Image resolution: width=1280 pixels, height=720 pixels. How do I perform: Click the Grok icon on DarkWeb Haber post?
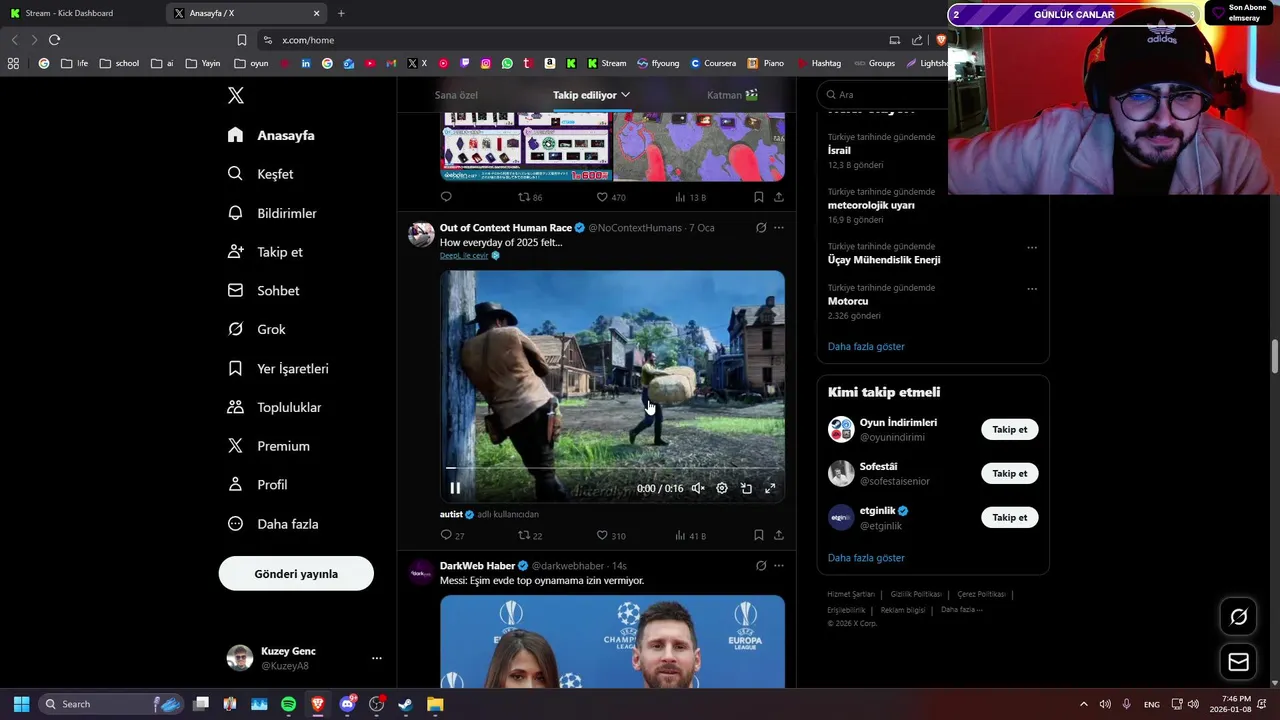(761, 566)
